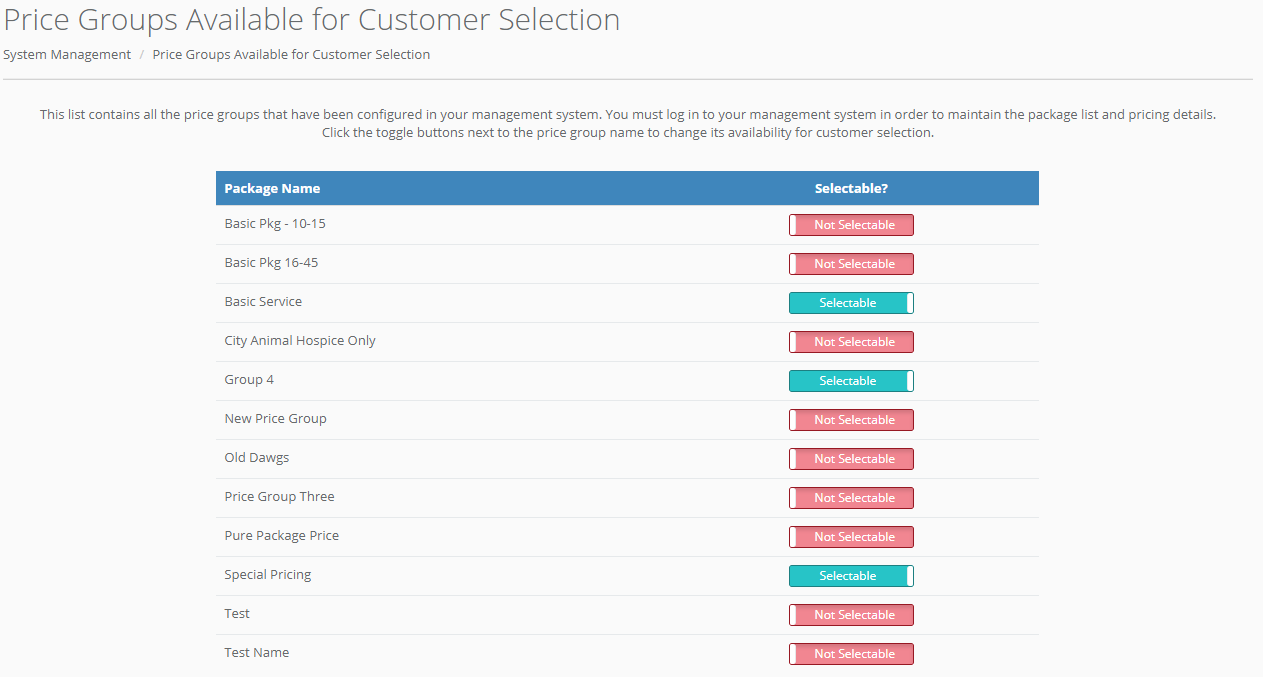Toggle Price Group Three availability switch
Viewport: 1263px width, 677px height.
coord(851,498)
